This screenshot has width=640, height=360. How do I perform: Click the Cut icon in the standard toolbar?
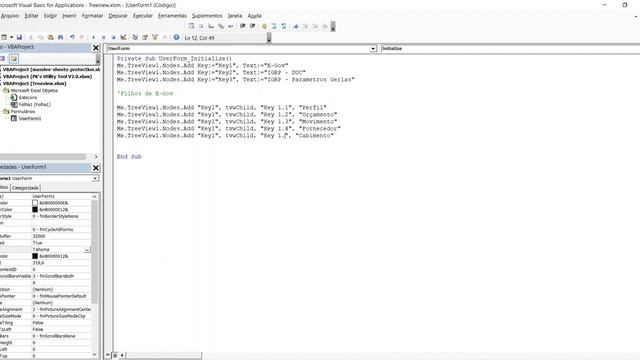click(x=31, y=37)
